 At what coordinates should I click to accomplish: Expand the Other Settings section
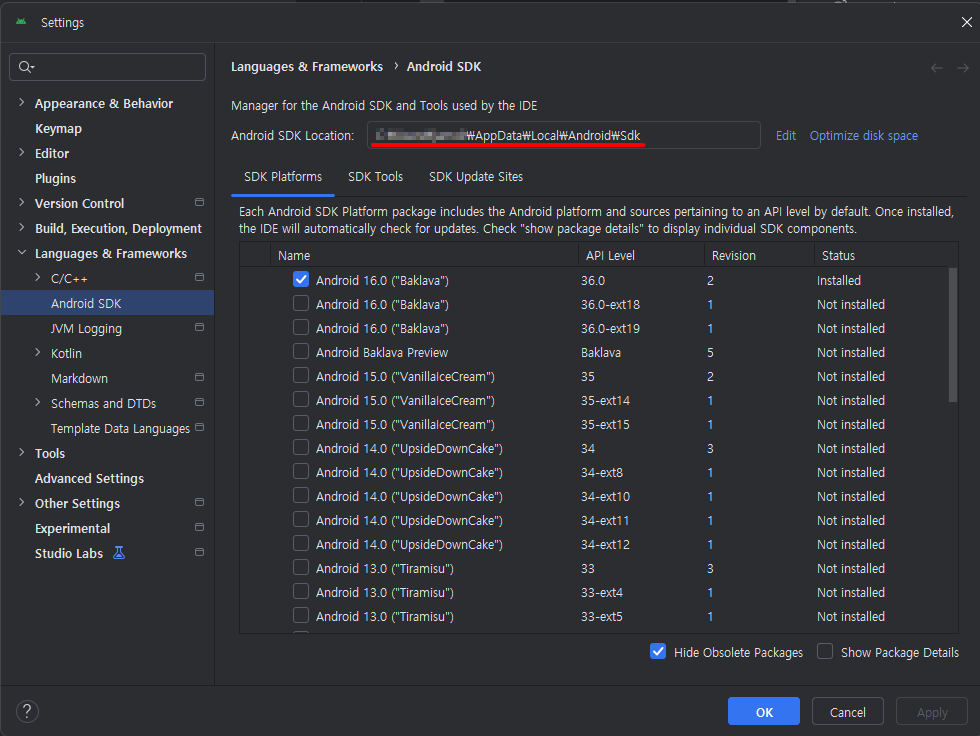tap(22, 502)
